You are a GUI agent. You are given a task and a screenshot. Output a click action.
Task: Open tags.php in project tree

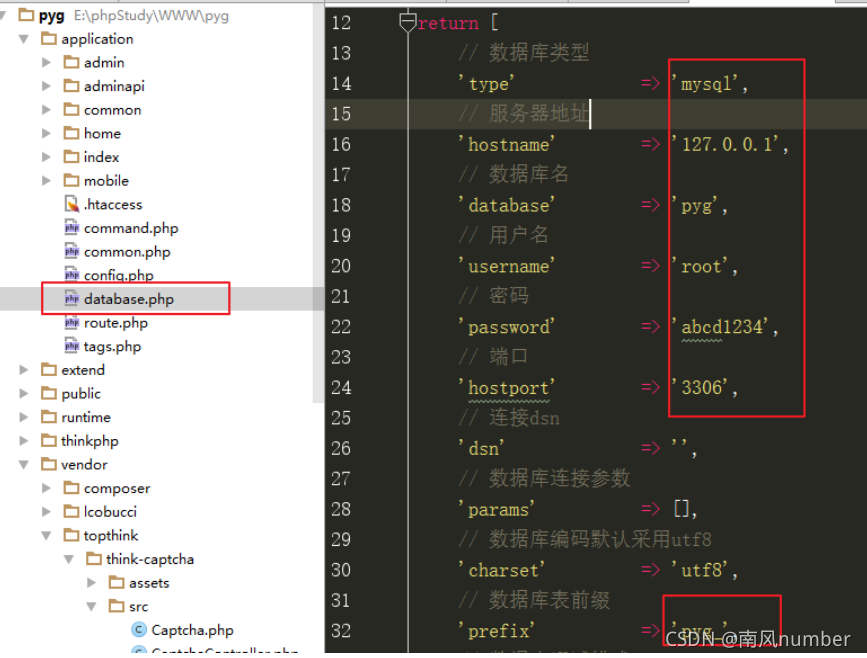coord(112,347)
